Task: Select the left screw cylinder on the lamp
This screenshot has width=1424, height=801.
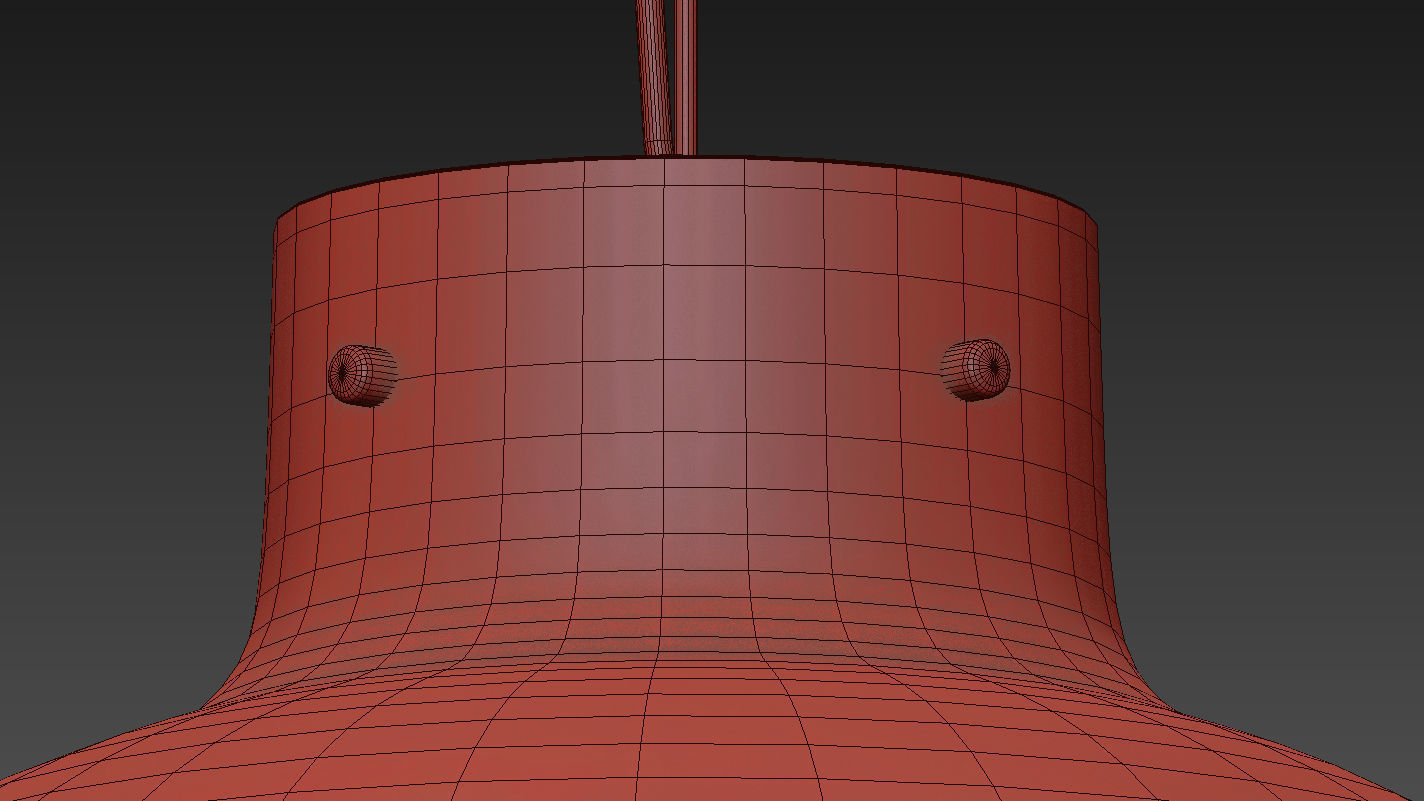Action: (x=362, y=375)
